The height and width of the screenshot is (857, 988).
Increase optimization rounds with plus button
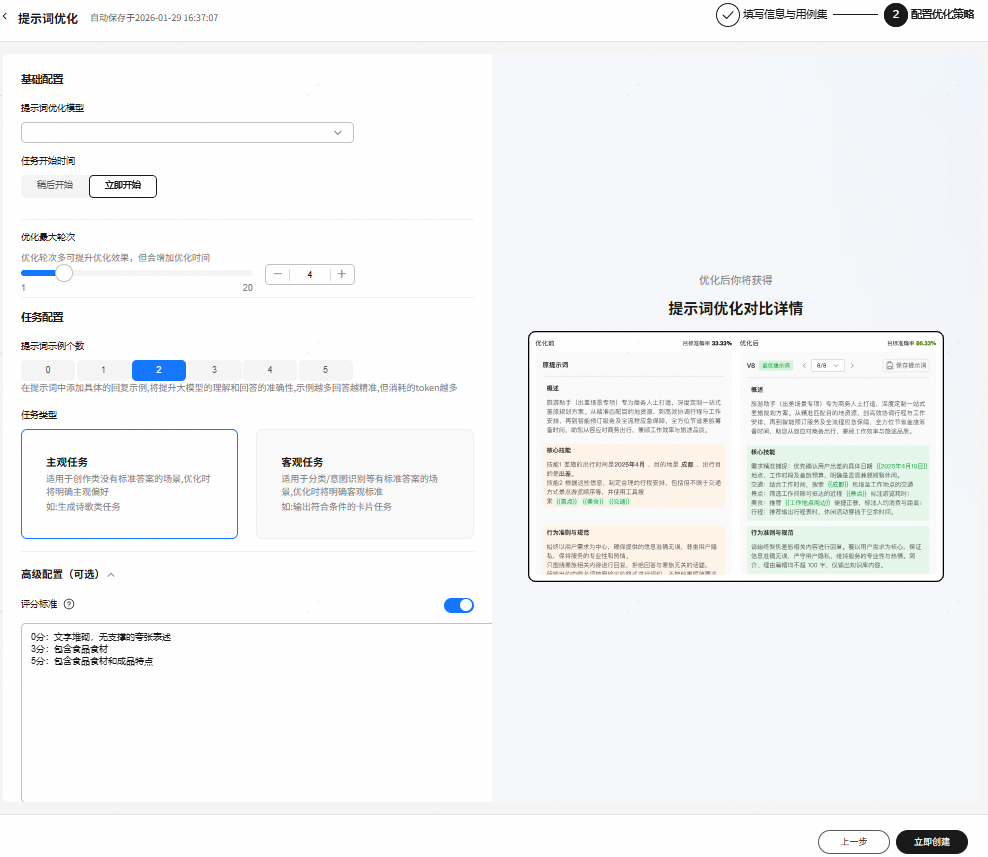pyautogui.click(x=341, y=274)
